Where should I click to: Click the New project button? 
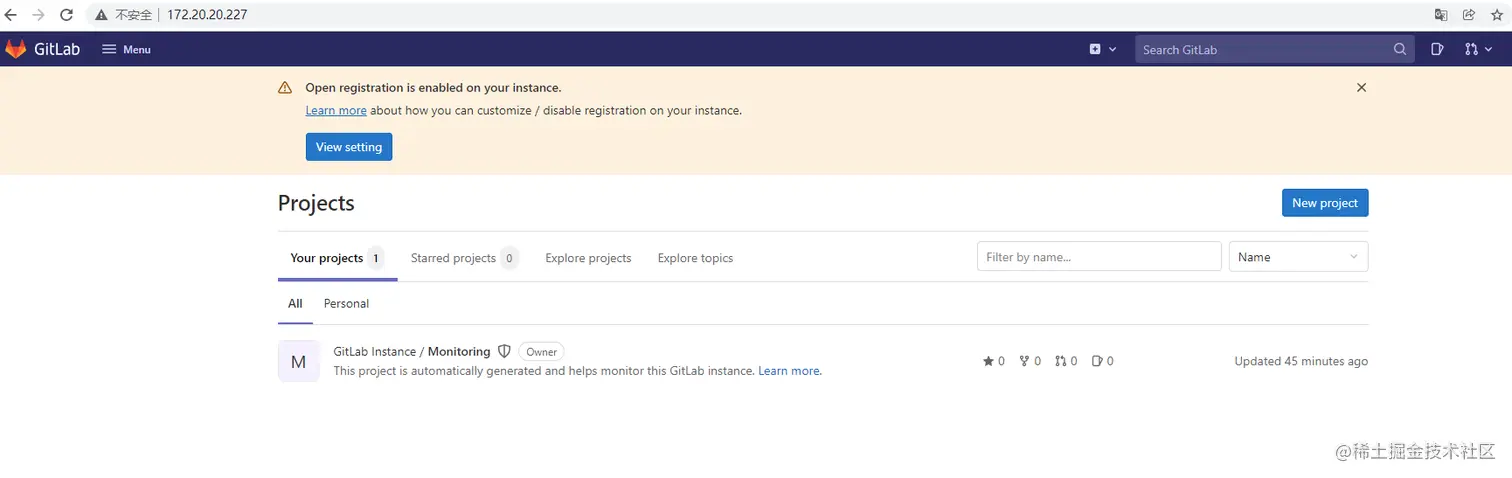tap(1325, 203)
